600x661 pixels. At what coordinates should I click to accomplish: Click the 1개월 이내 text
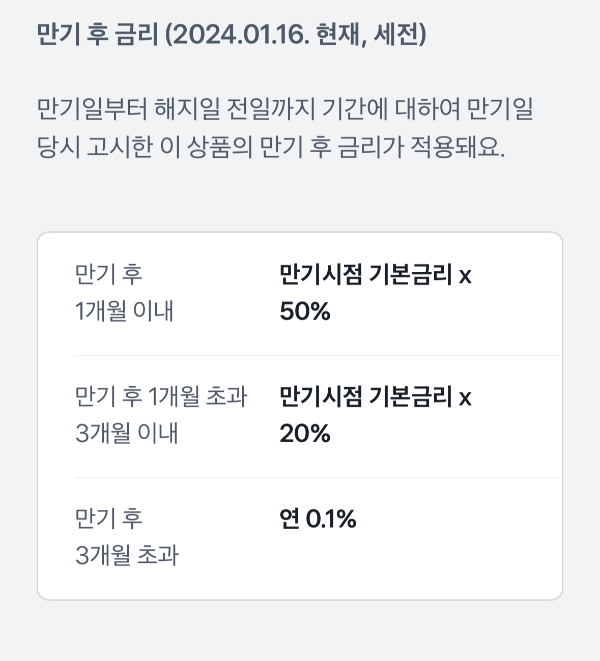click(x=124, y=312)
